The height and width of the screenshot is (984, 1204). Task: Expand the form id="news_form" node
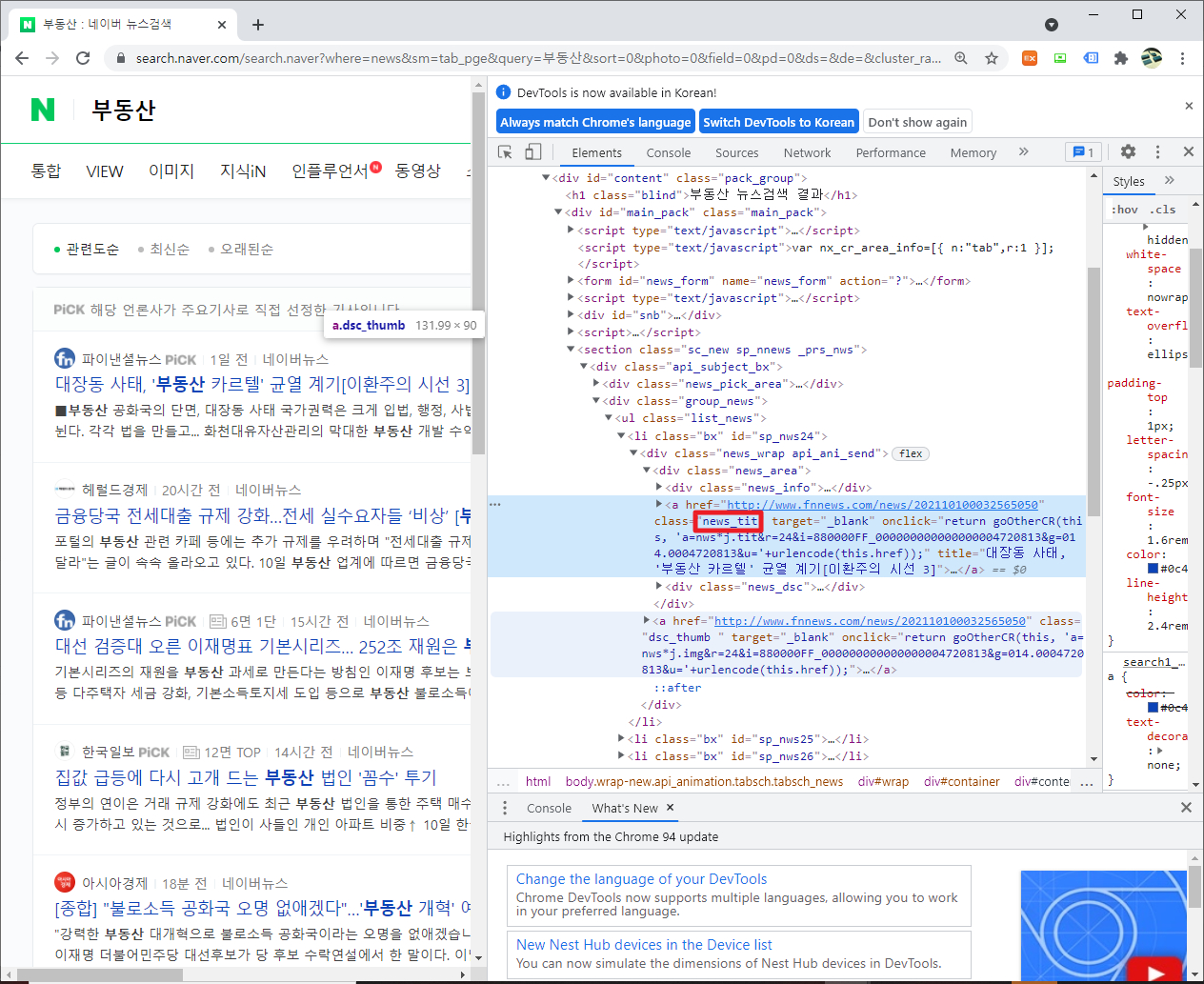[571, 281]
